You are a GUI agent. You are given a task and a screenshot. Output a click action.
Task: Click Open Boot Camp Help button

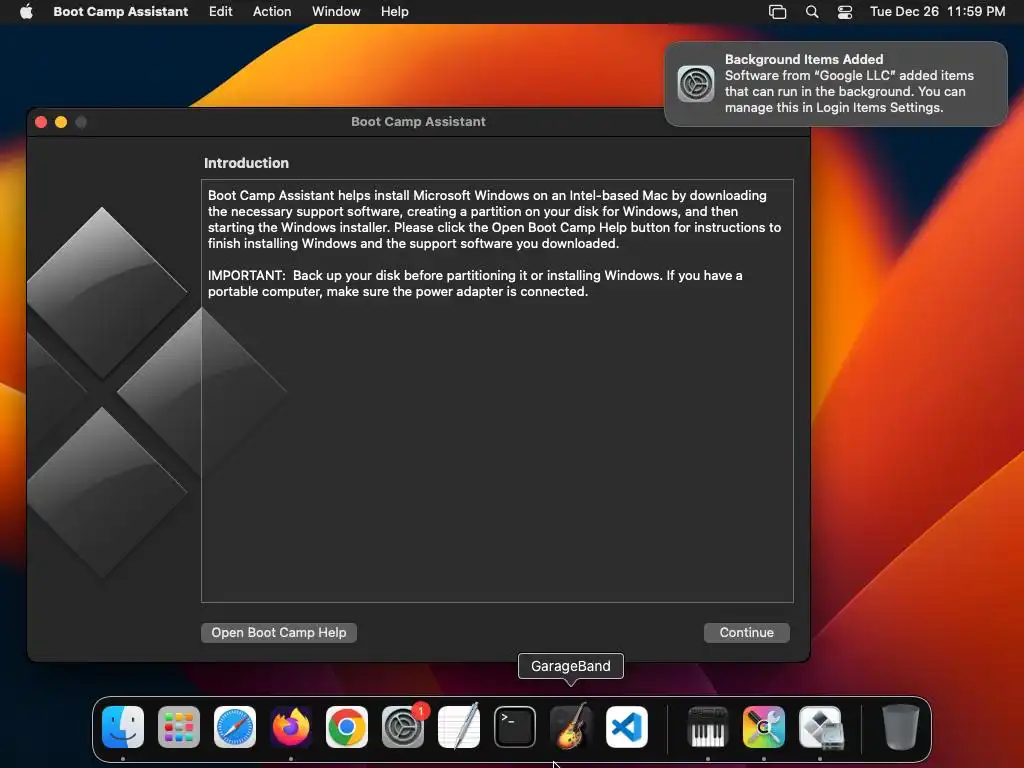(x=279, y=632)
